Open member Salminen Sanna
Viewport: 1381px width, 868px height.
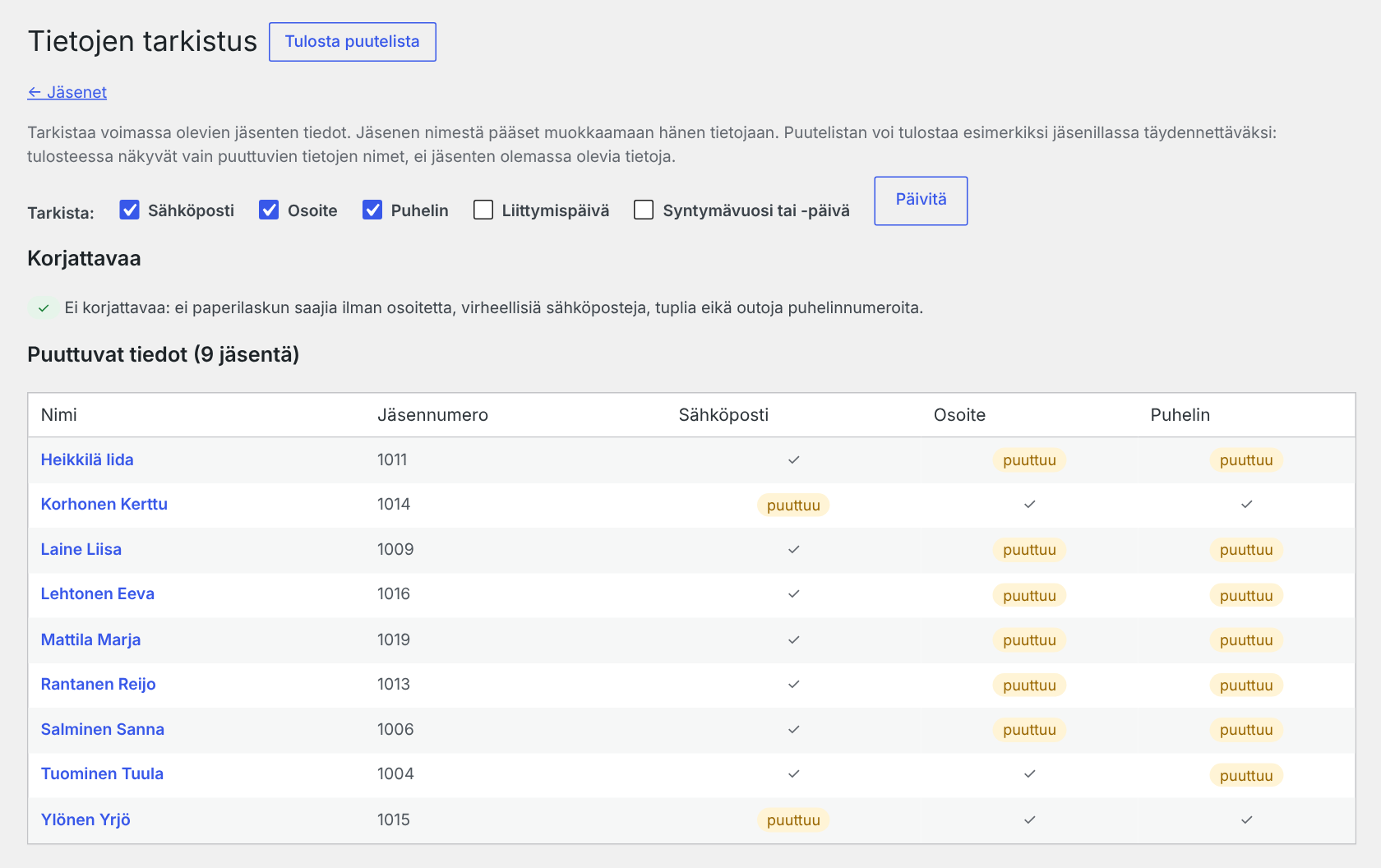[x=103, y=729]
